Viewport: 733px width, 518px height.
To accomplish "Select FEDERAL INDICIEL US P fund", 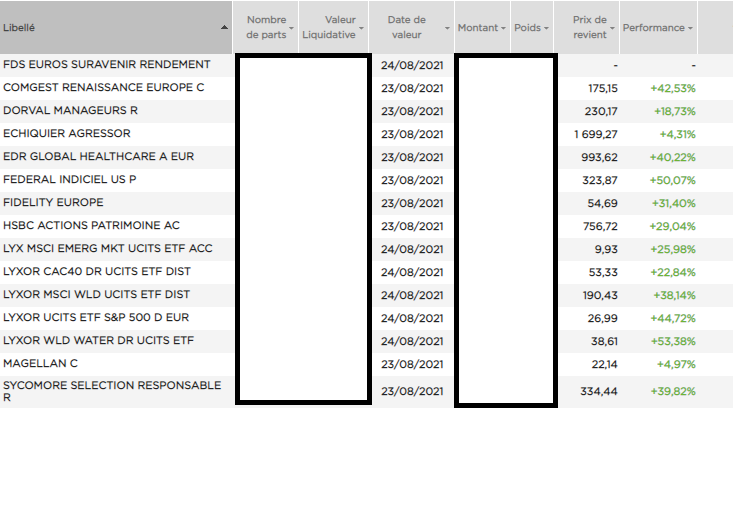I will pyautogui.click(x=70, y=179).
